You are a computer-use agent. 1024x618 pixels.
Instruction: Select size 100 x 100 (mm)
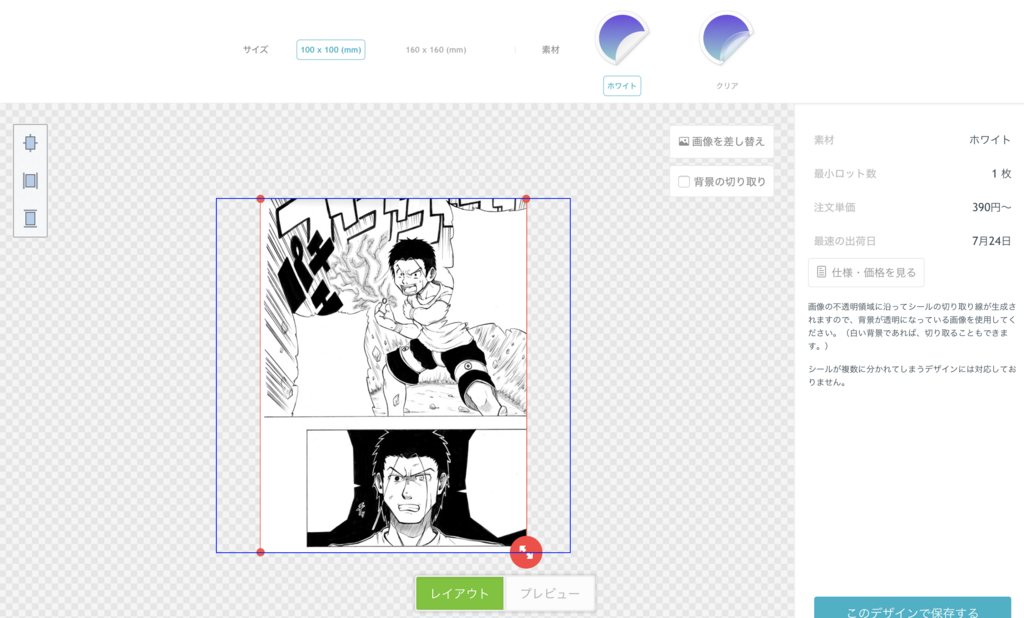pyautogui.click(x=330, y=50)
